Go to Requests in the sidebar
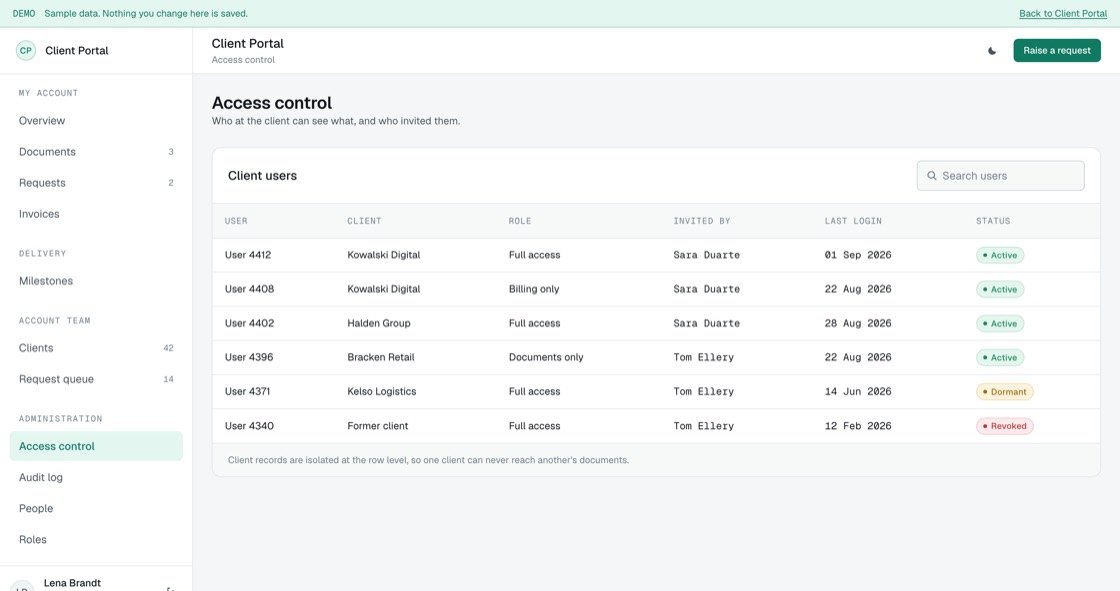This screenshot has width=1120, height=591. click(96, 183)
